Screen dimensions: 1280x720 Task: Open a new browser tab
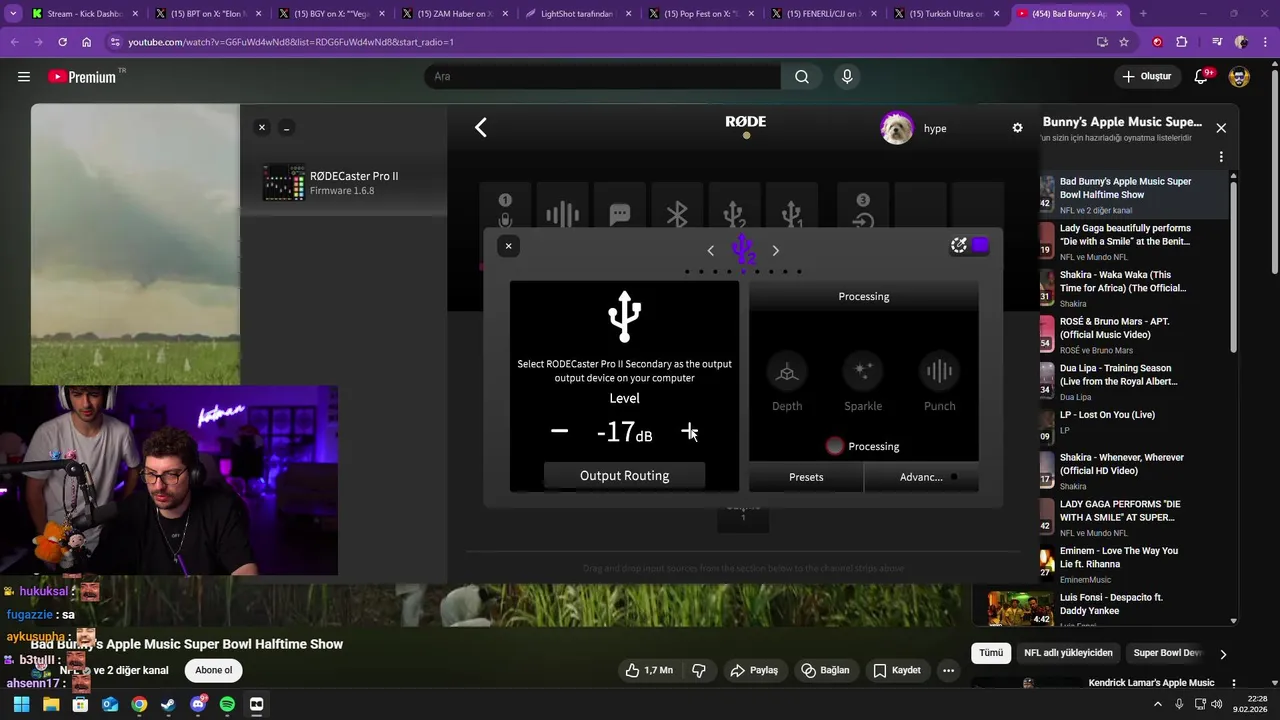[1143, 14]
